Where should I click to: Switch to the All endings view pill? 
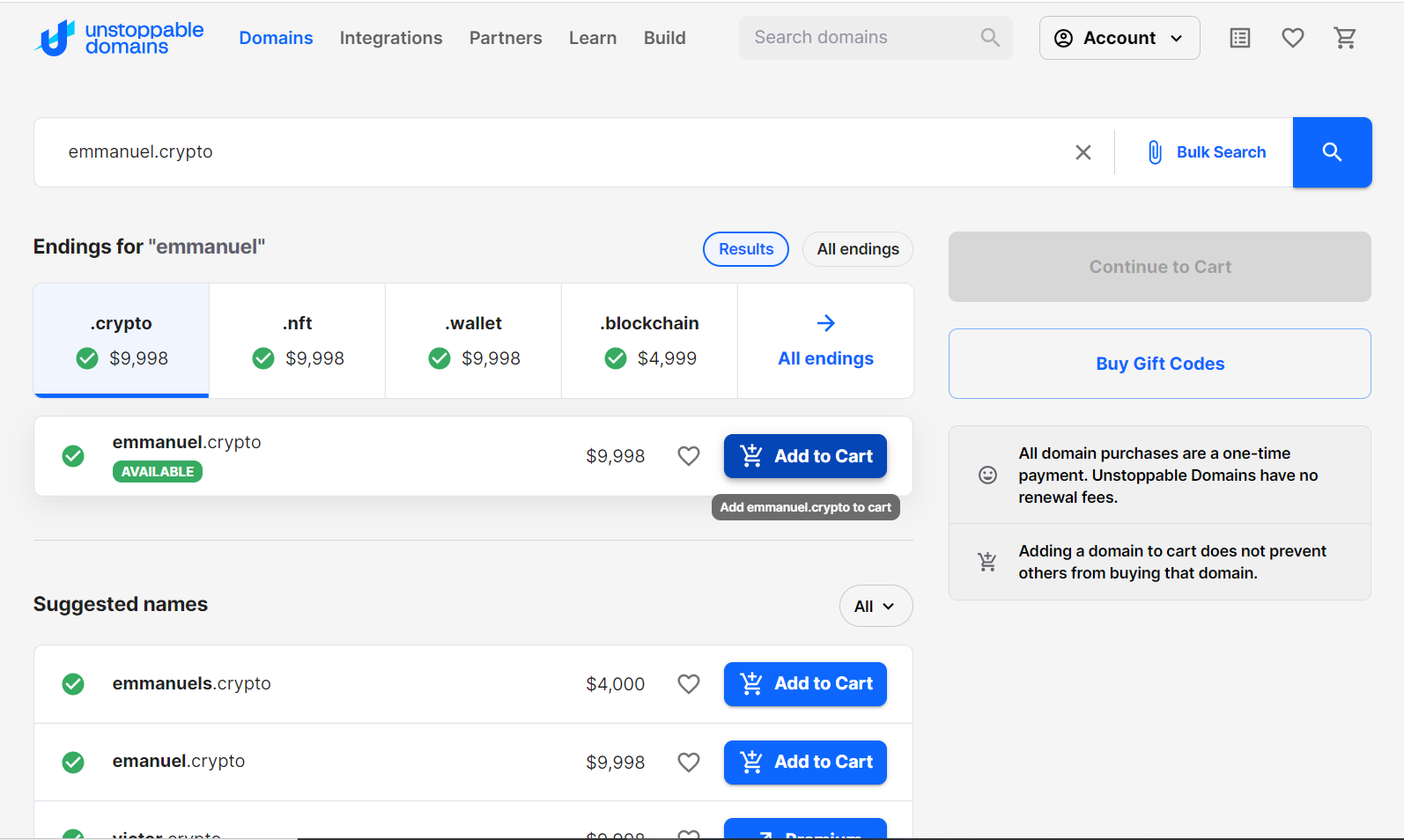(858, 249)
